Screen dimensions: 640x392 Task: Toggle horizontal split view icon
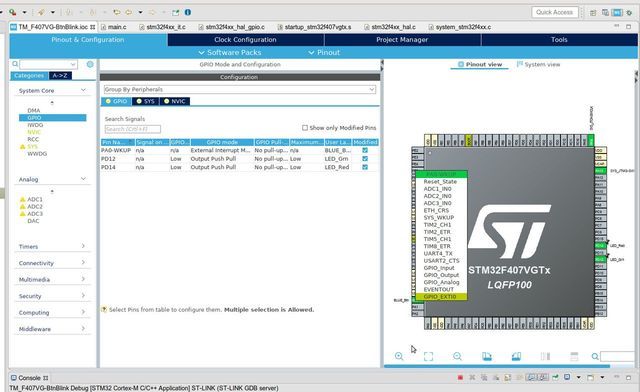coord(574,356)
